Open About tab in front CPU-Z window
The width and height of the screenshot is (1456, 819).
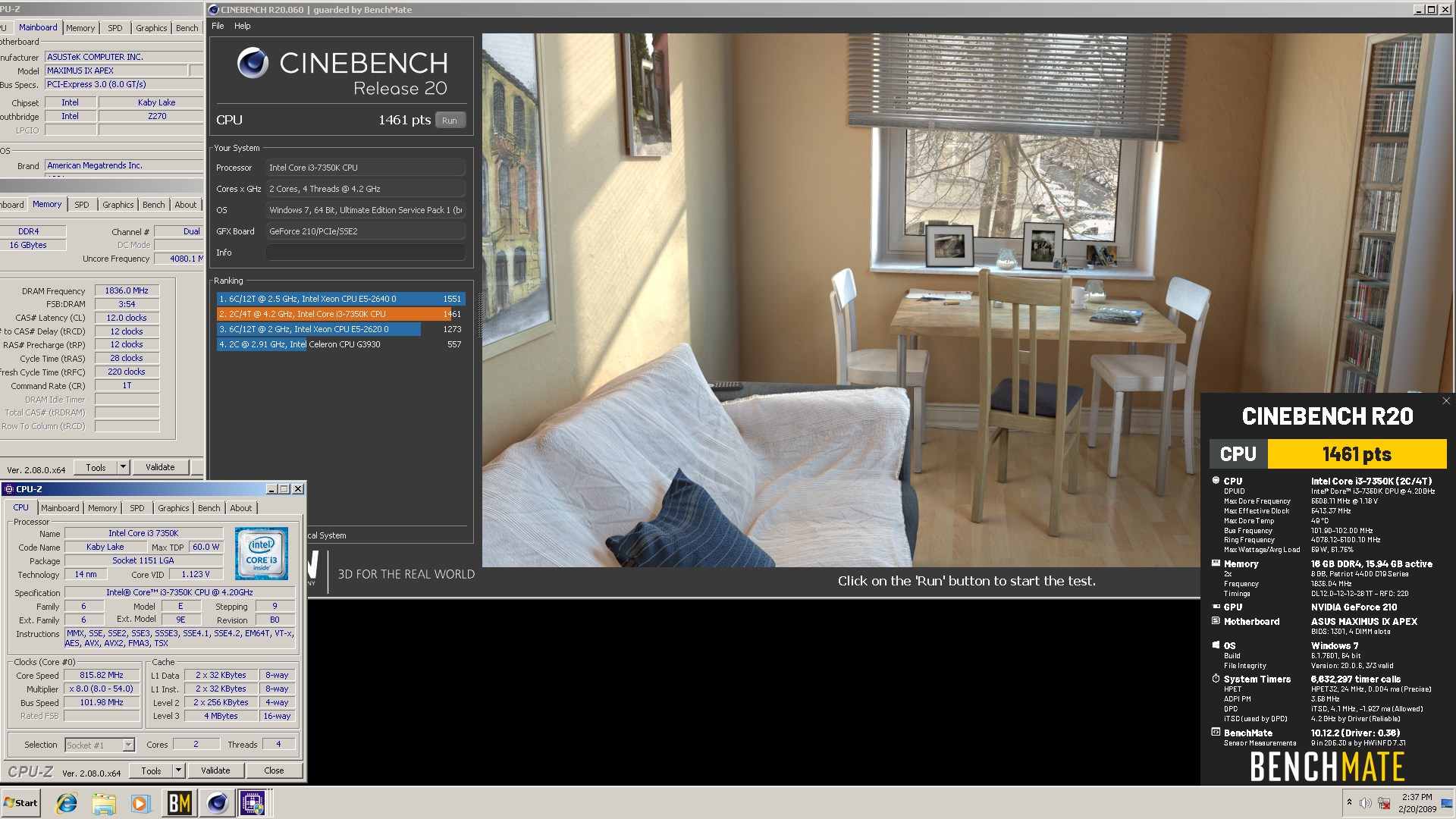[x=241, y=508]
